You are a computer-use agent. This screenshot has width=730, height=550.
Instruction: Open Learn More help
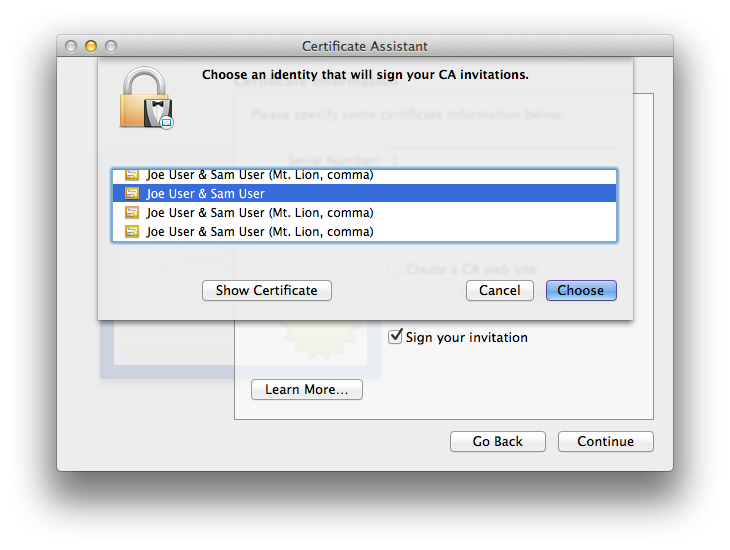[306, 390]
